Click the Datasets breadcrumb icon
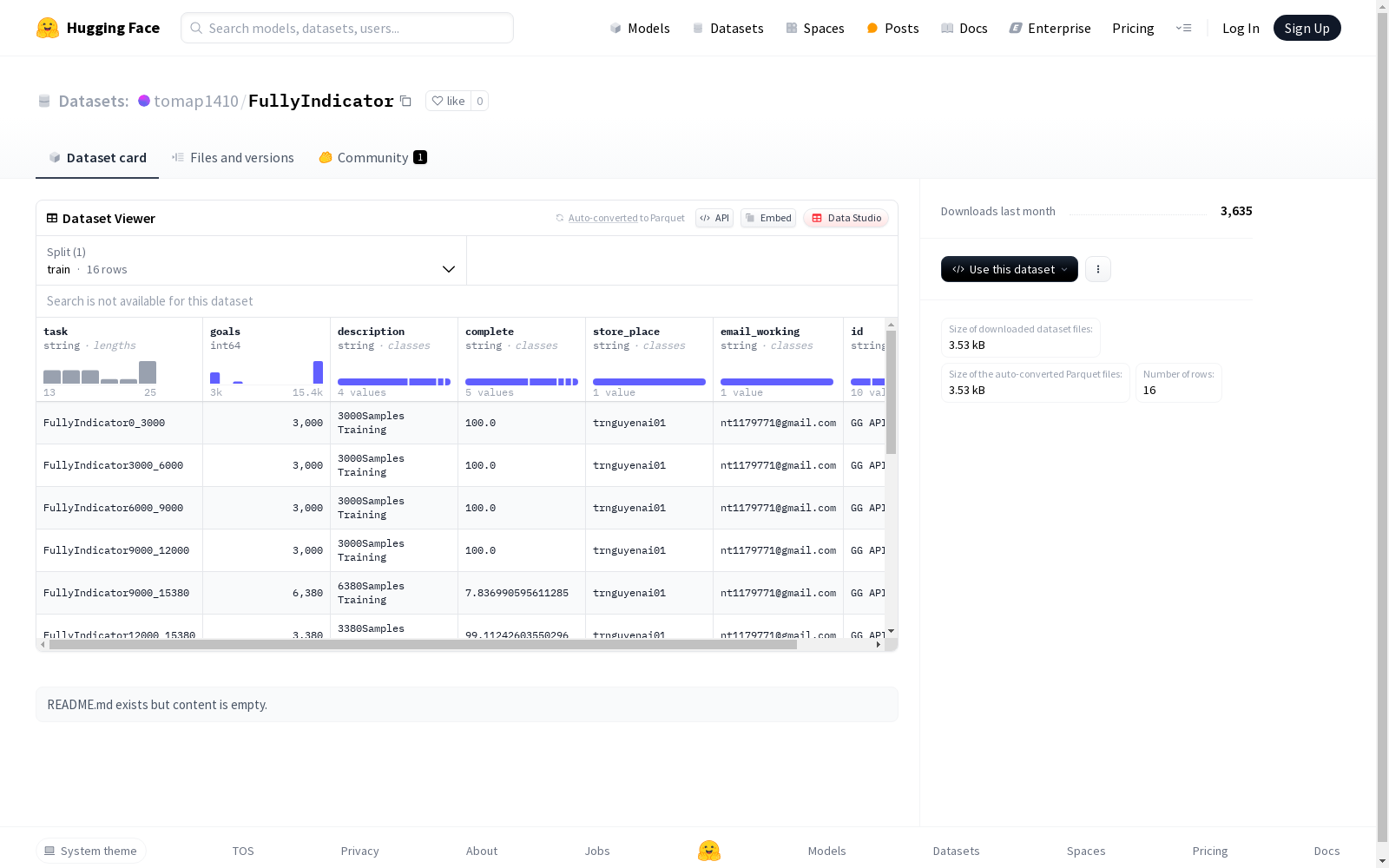Image resolution: width=1389 pixels, height=868 pixels. 44,101
